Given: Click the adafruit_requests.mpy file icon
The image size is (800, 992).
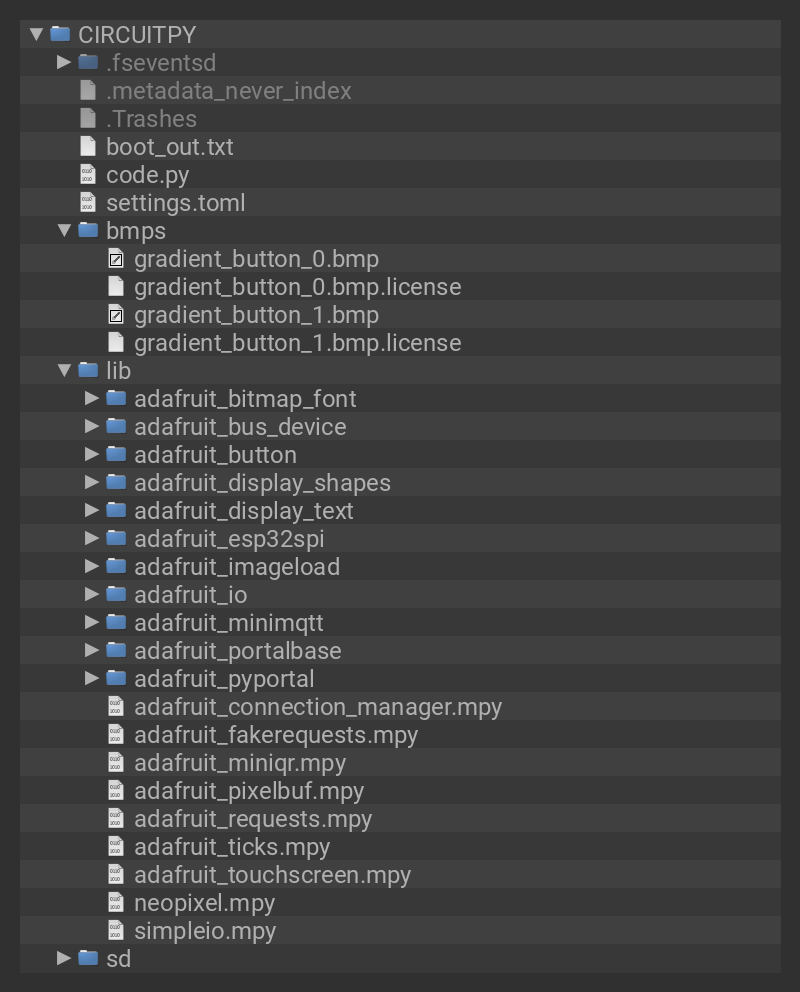Looking at the screenshot, I should coord(116,819).
